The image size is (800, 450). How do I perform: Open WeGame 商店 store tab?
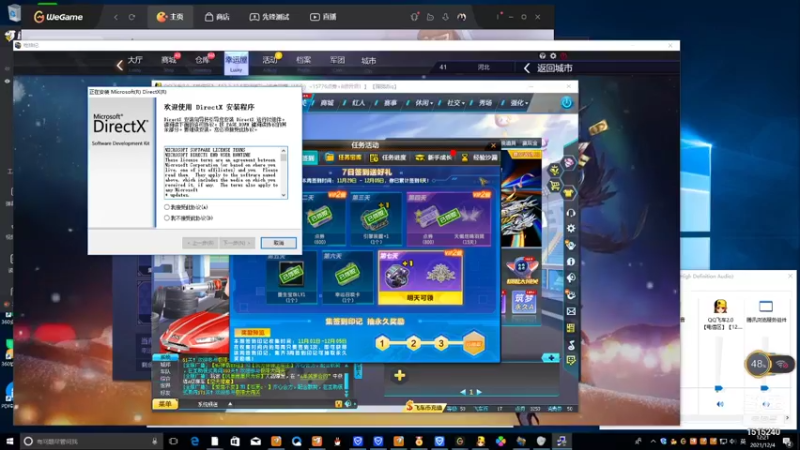[217, 17]
